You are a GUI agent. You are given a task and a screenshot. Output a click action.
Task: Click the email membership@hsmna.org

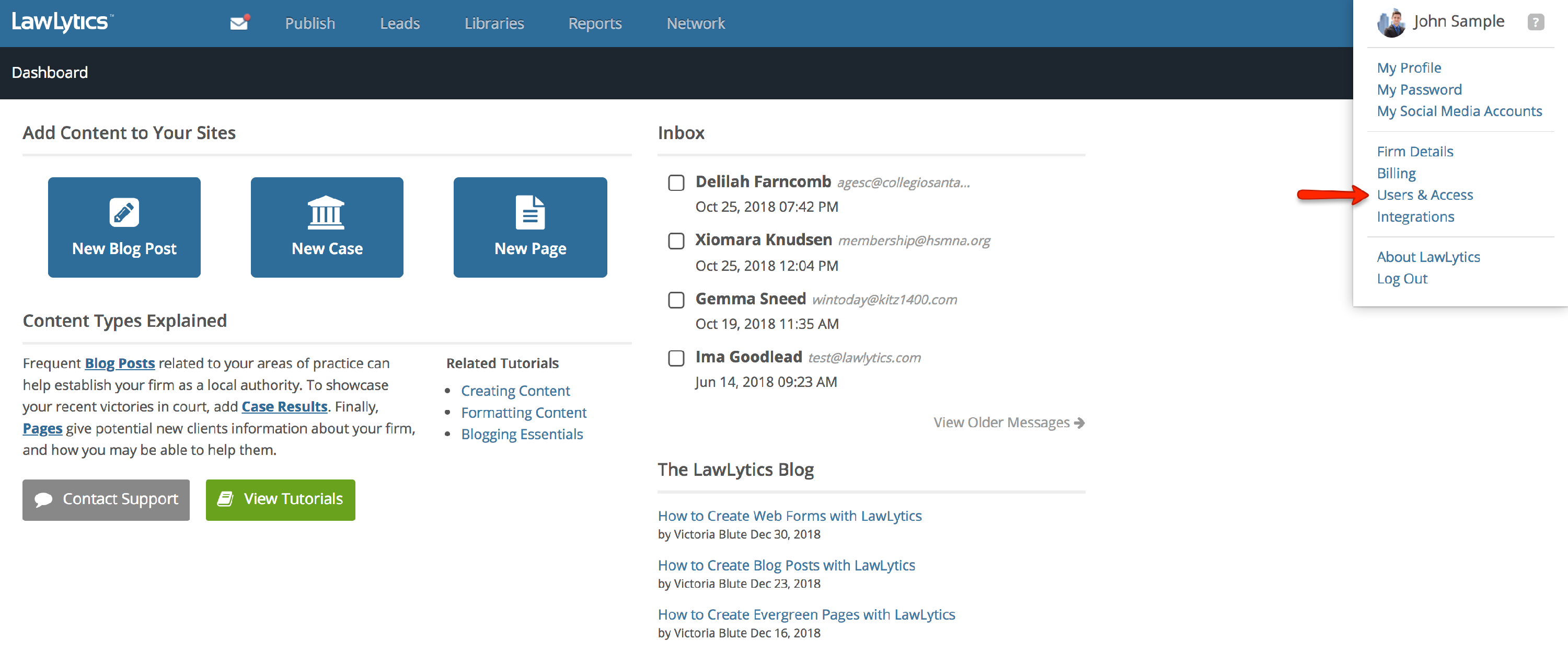pyautogui.click(x=914, y=241)
